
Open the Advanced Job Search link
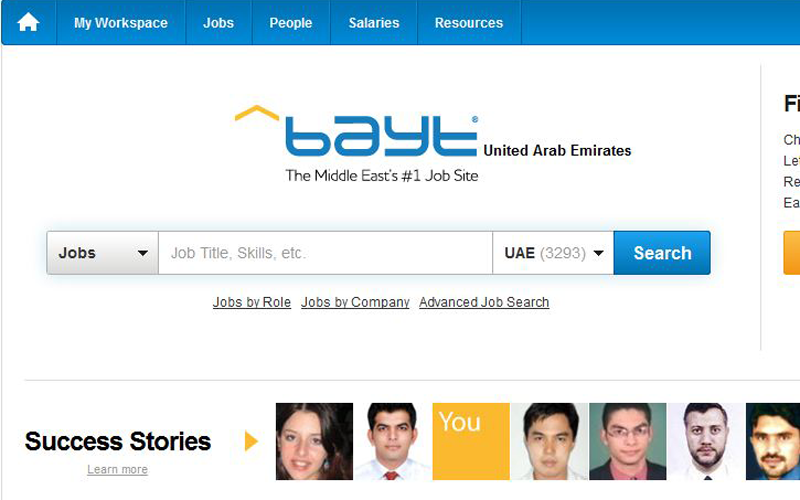coord(484,303)
